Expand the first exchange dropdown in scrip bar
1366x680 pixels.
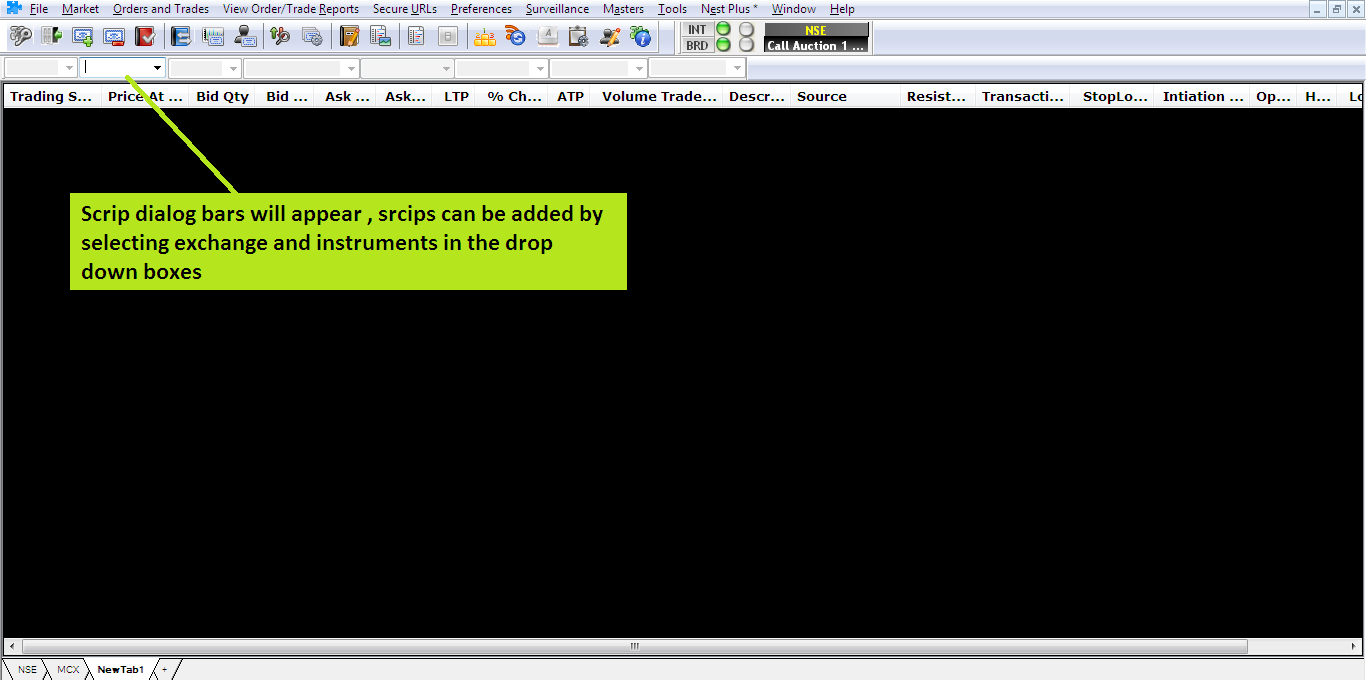click(69, 68)
